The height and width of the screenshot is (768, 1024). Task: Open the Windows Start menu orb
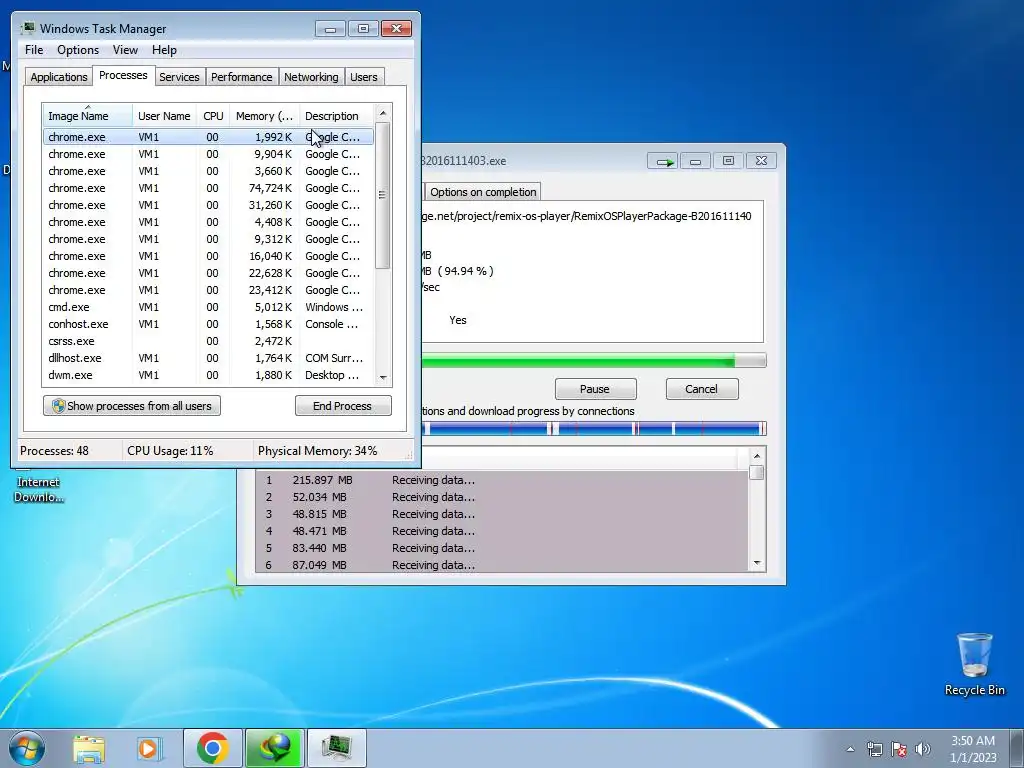coord(26,748)
